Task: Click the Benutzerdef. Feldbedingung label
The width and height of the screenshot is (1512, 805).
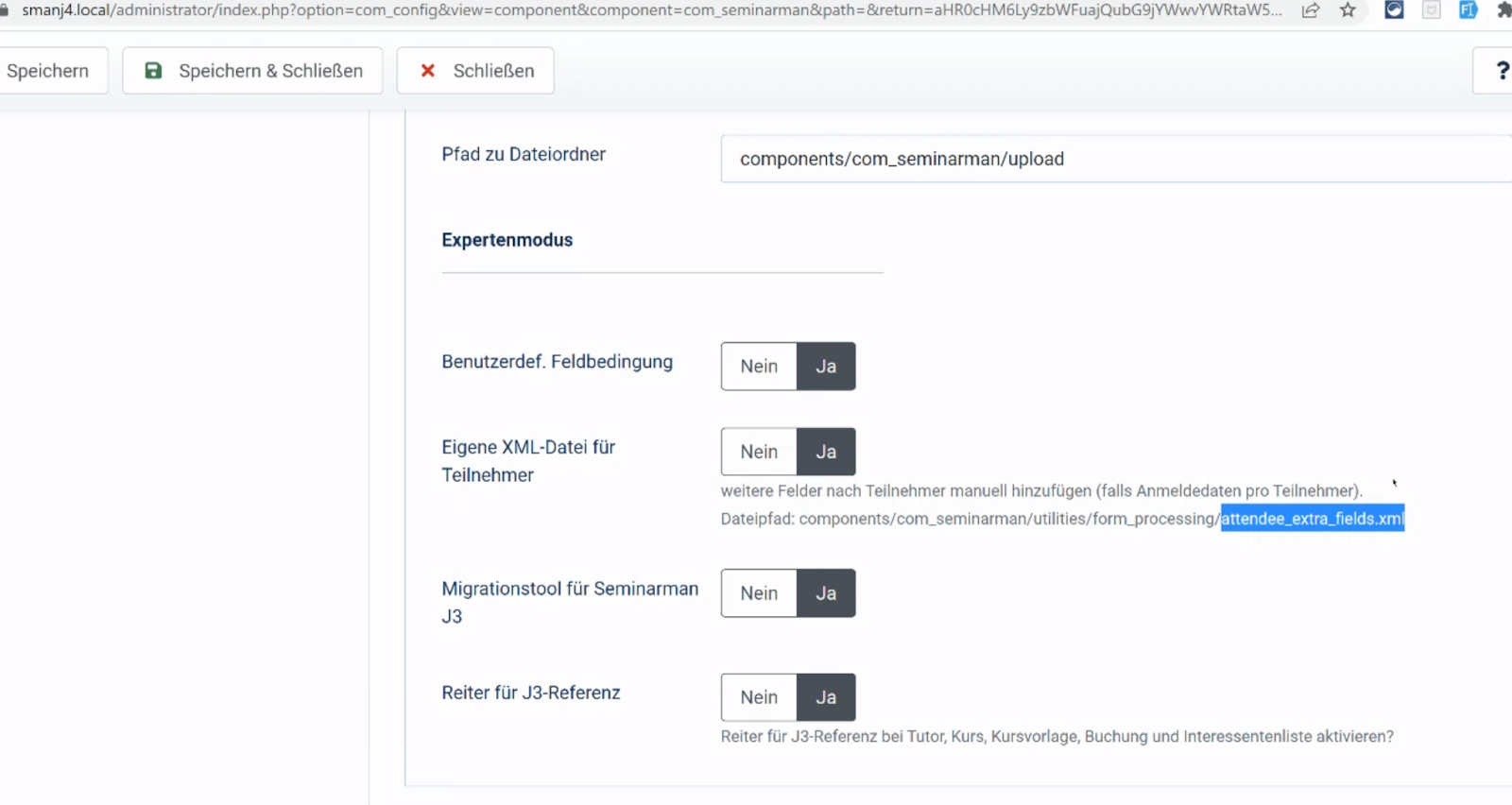Action: click(x=558, y=362)
